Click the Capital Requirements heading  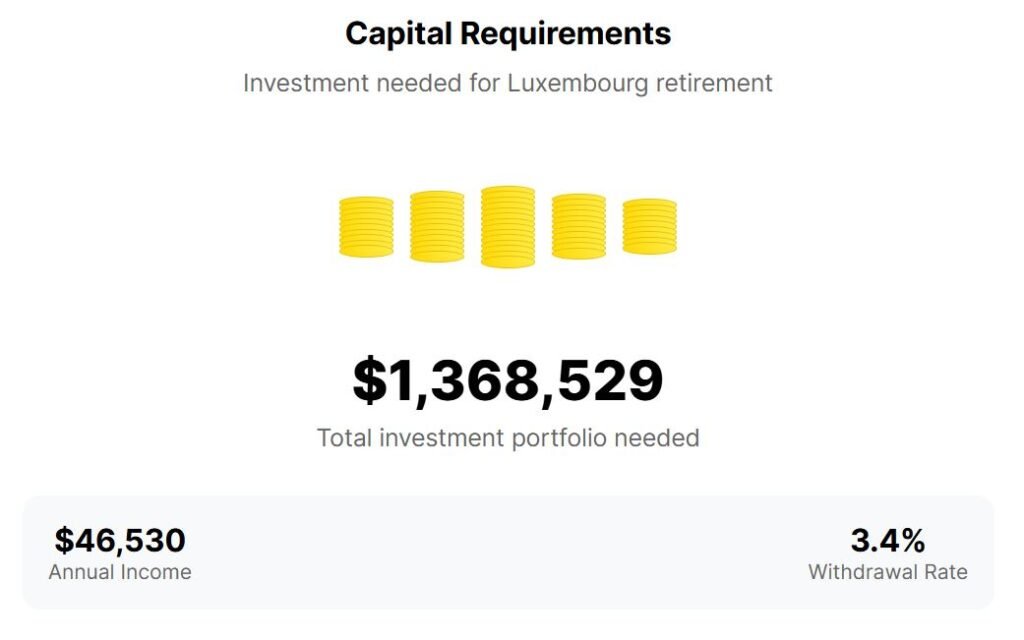[x=508, y=34]
